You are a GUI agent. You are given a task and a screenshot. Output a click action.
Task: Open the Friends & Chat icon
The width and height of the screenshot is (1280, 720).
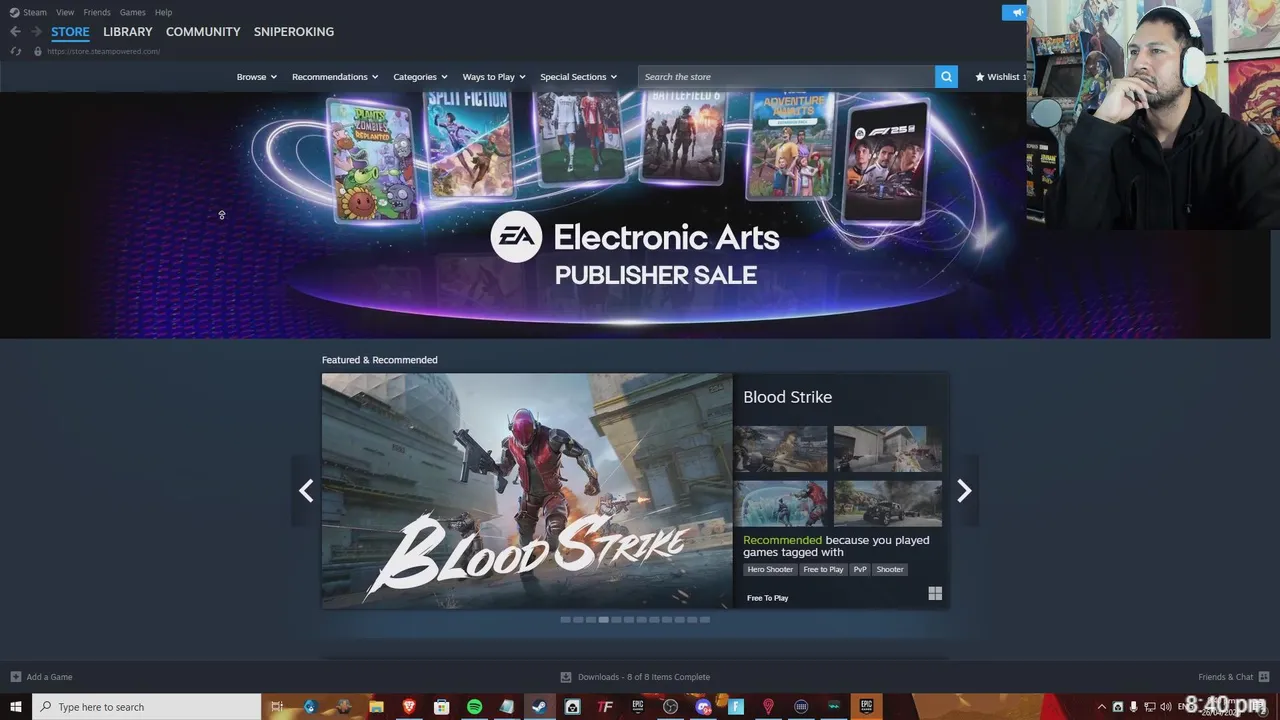coord(1264,677)
